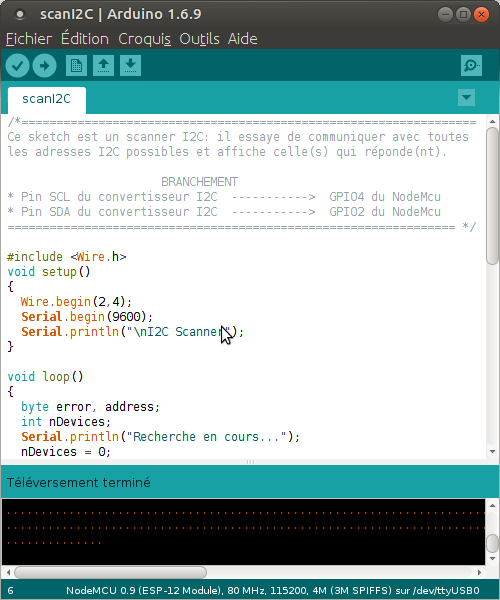Open the Outils menu
Screen dimensions: 500x600
point(199,39)
